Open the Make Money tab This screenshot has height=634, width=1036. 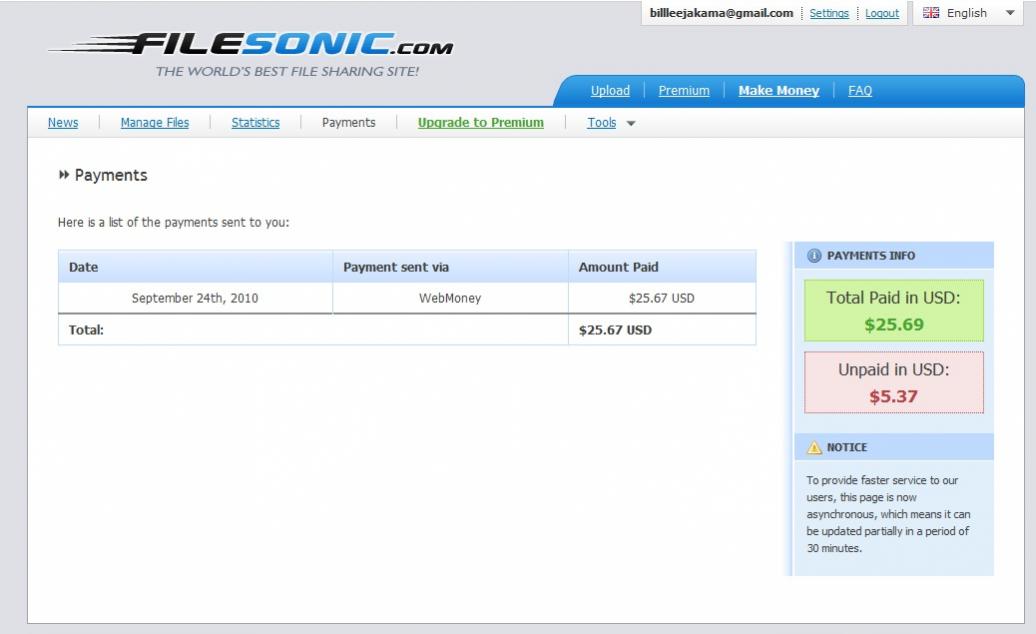(778, 90)
